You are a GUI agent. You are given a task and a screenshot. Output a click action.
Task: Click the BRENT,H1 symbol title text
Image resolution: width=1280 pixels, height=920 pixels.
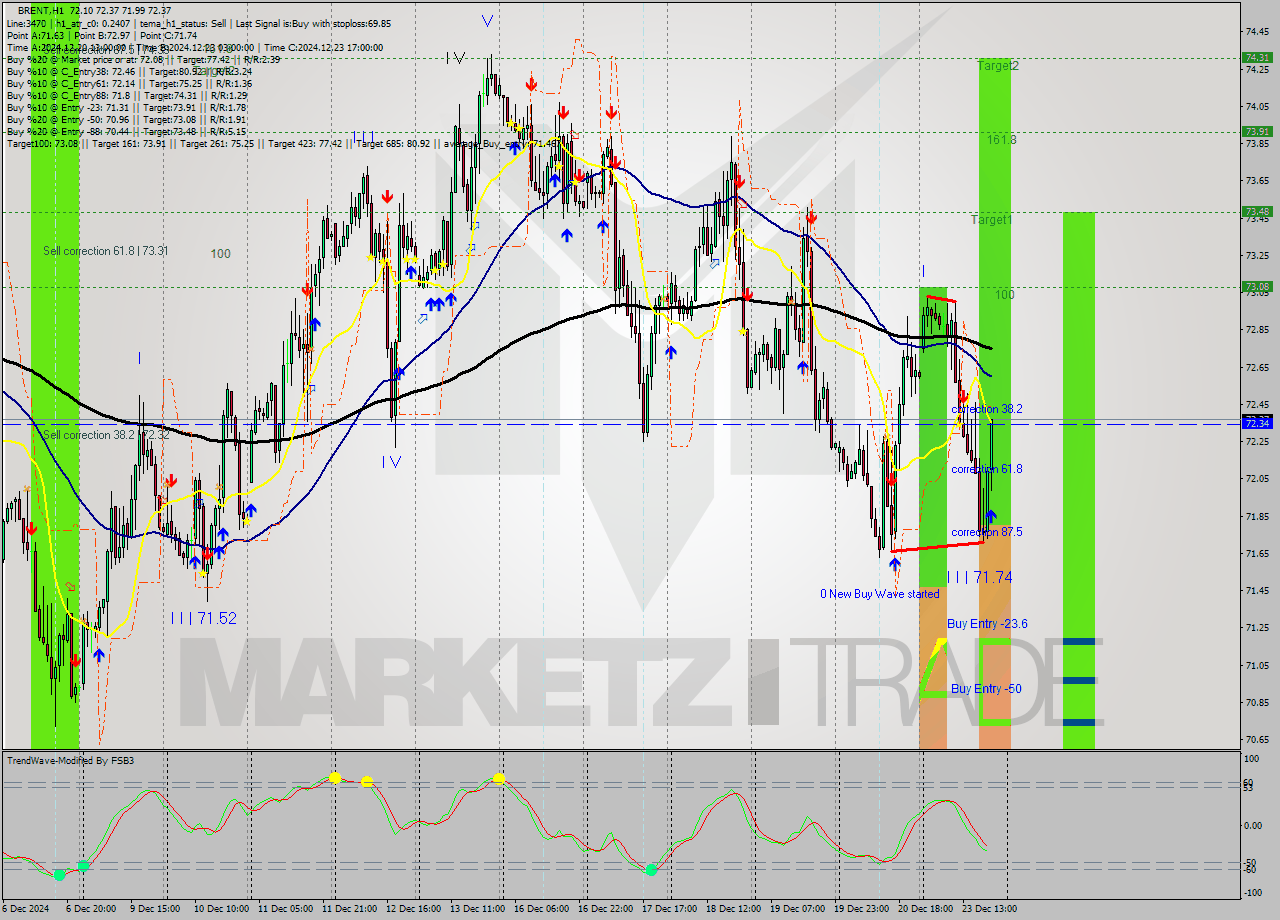(x=42, y=10)
